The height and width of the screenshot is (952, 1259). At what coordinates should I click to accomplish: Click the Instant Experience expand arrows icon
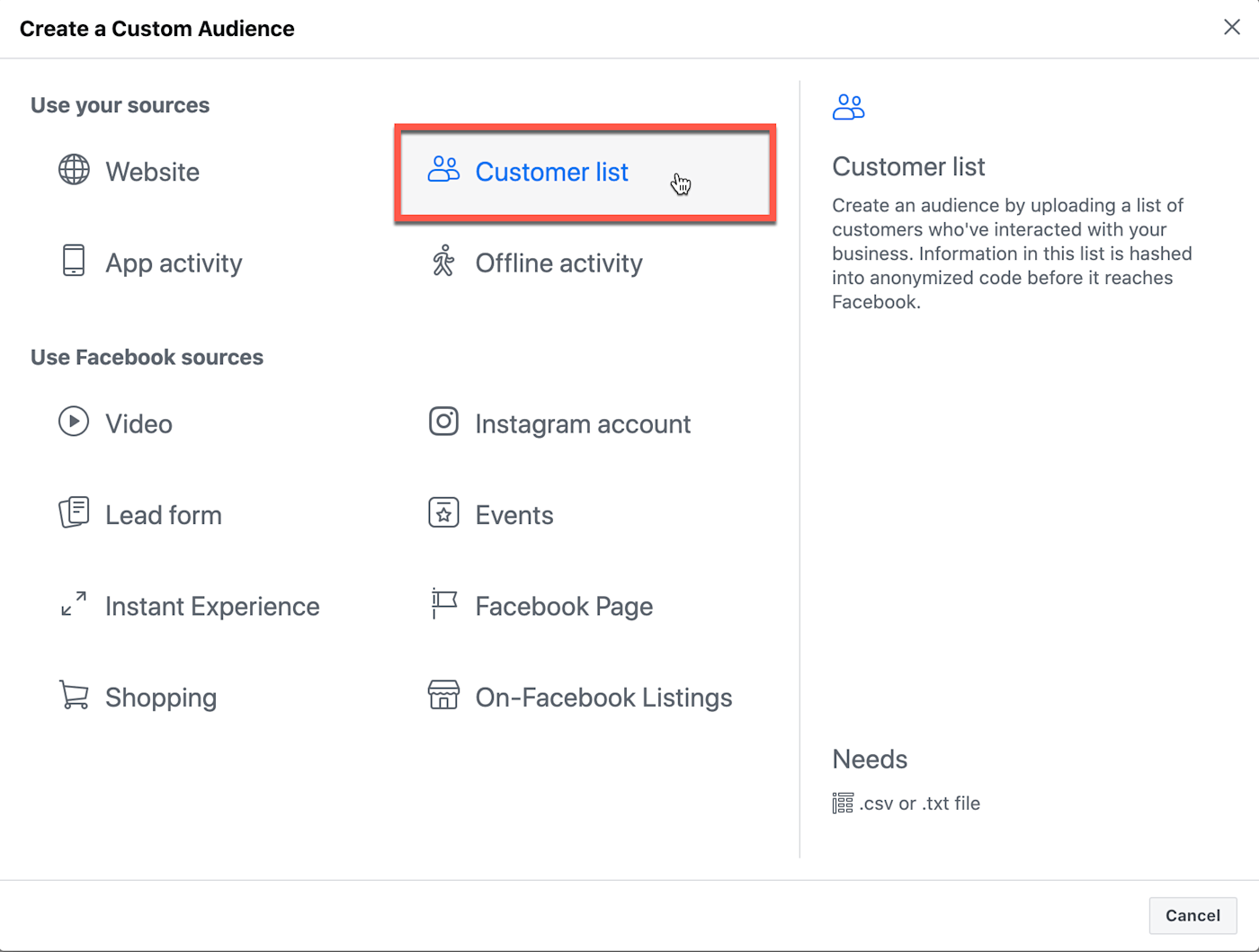point(74,603)
